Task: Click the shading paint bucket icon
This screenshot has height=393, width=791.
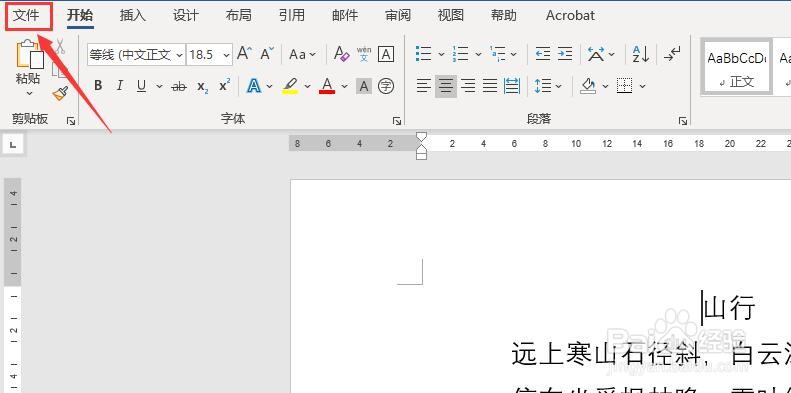Action: pos(588,86)
